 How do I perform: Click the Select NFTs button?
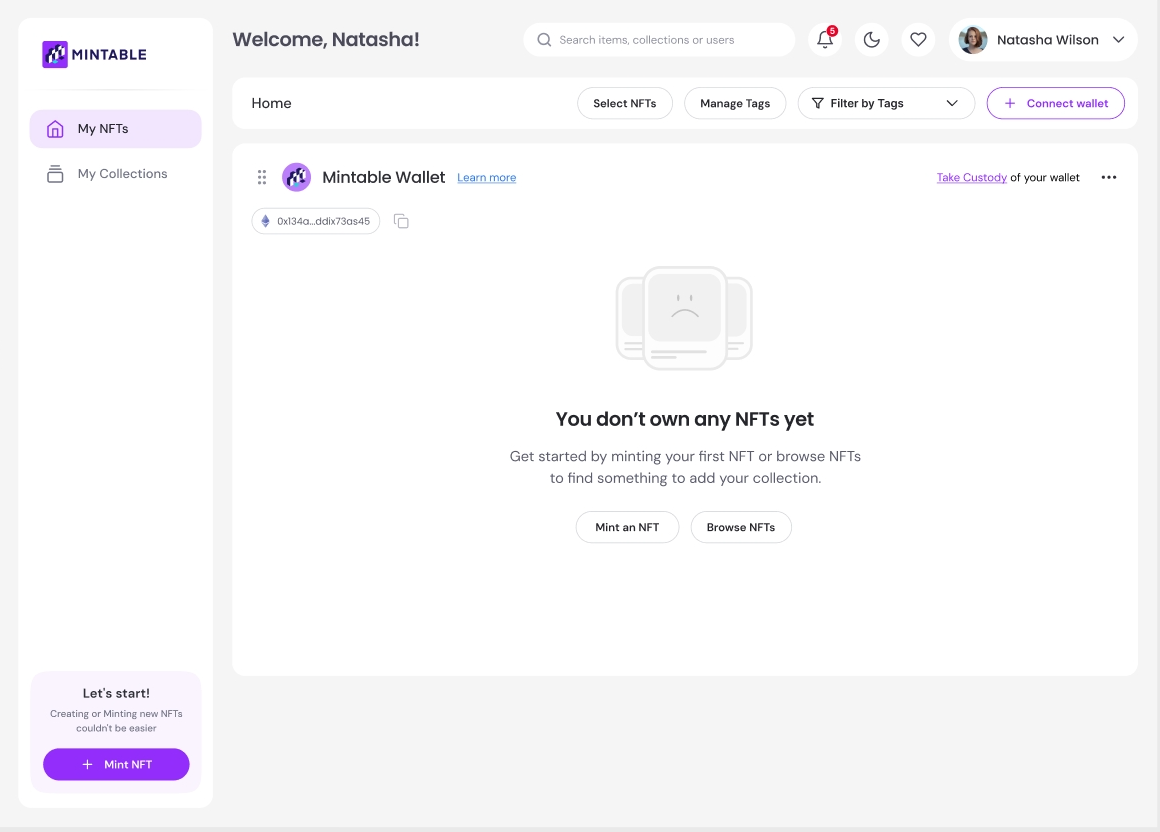point(624,103)
